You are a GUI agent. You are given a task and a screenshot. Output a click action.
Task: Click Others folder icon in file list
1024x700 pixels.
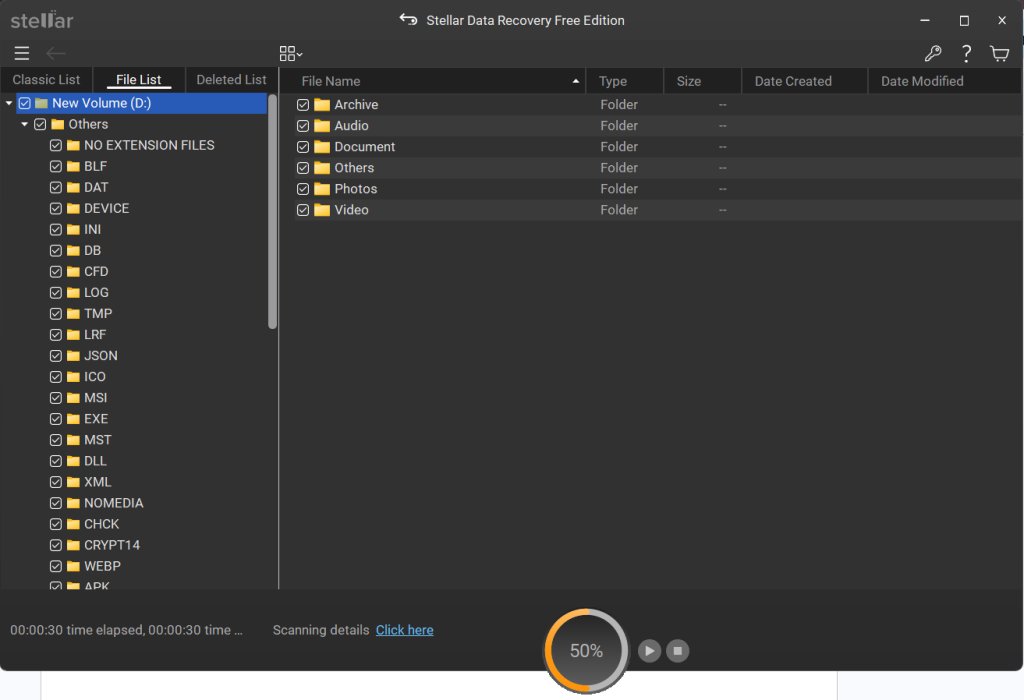[x=322, y=168]
